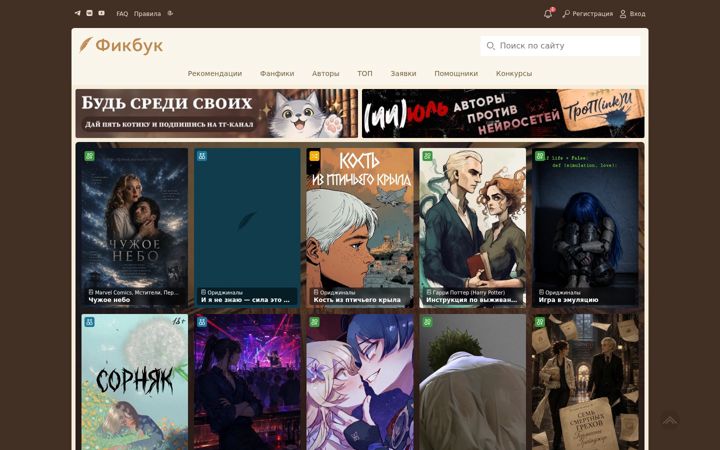
Task: Click green badge on Игра в эмуляцию cover
Action: click(540, 156)
